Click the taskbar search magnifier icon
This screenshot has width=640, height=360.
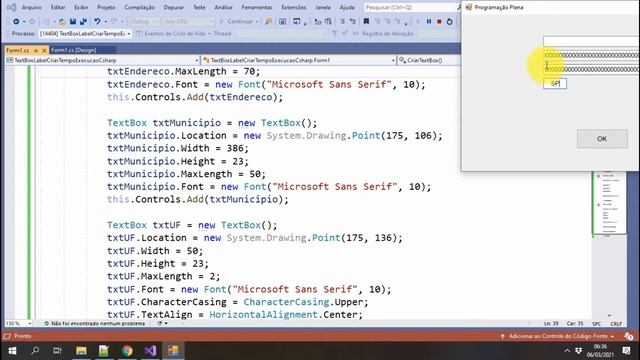tap(35, 351)
